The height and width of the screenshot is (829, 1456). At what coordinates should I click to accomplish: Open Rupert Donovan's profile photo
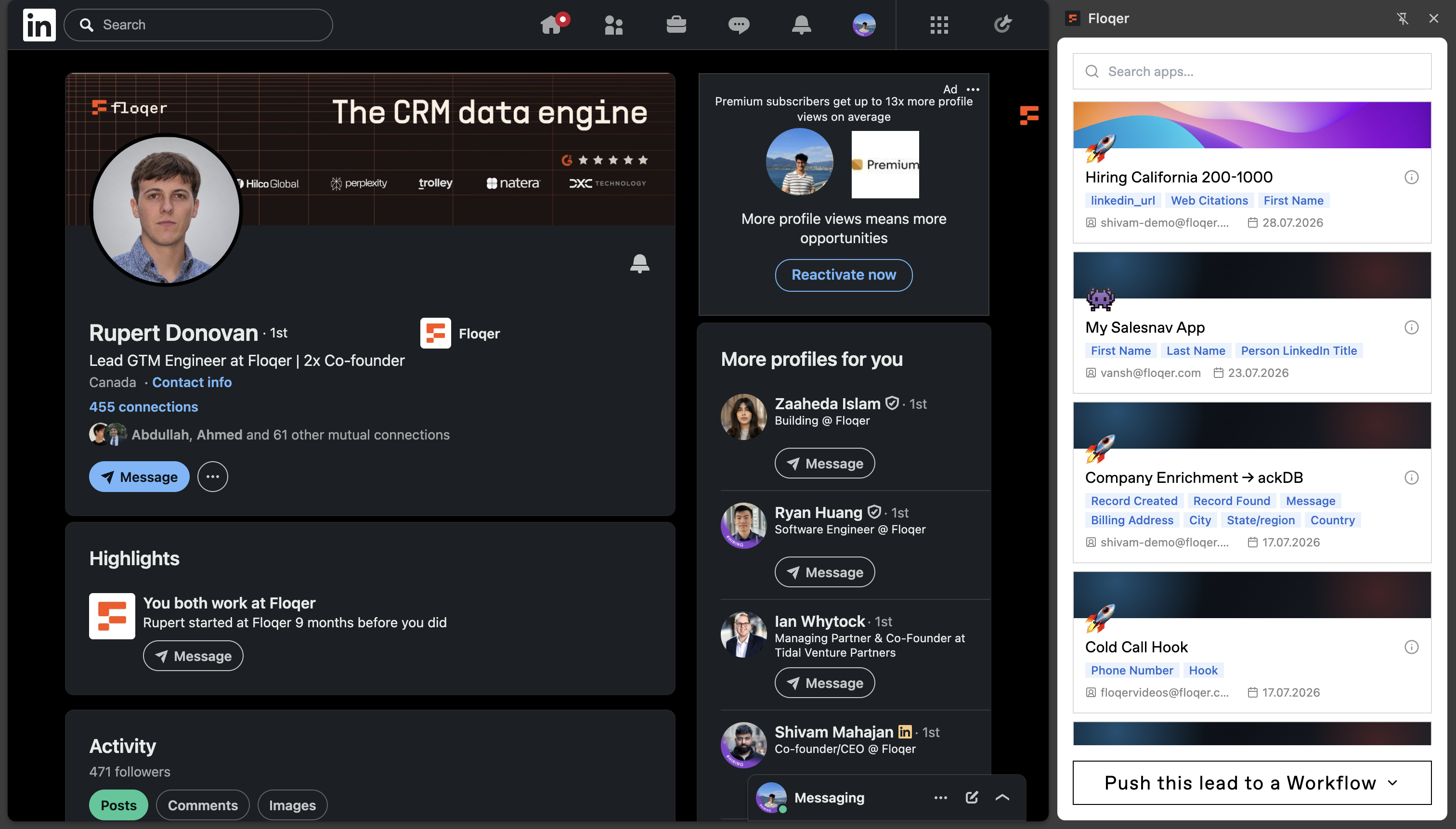click(166, 209)
